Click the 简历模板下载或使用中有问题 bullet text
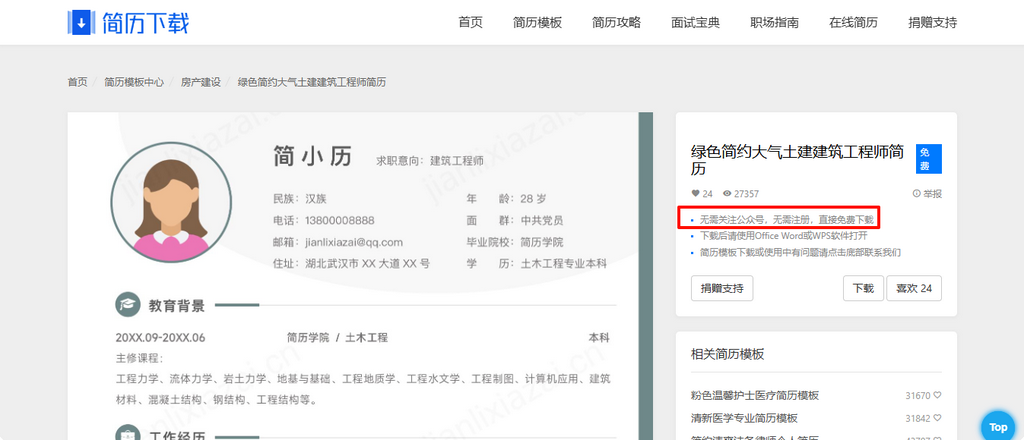 pos(801,252)
